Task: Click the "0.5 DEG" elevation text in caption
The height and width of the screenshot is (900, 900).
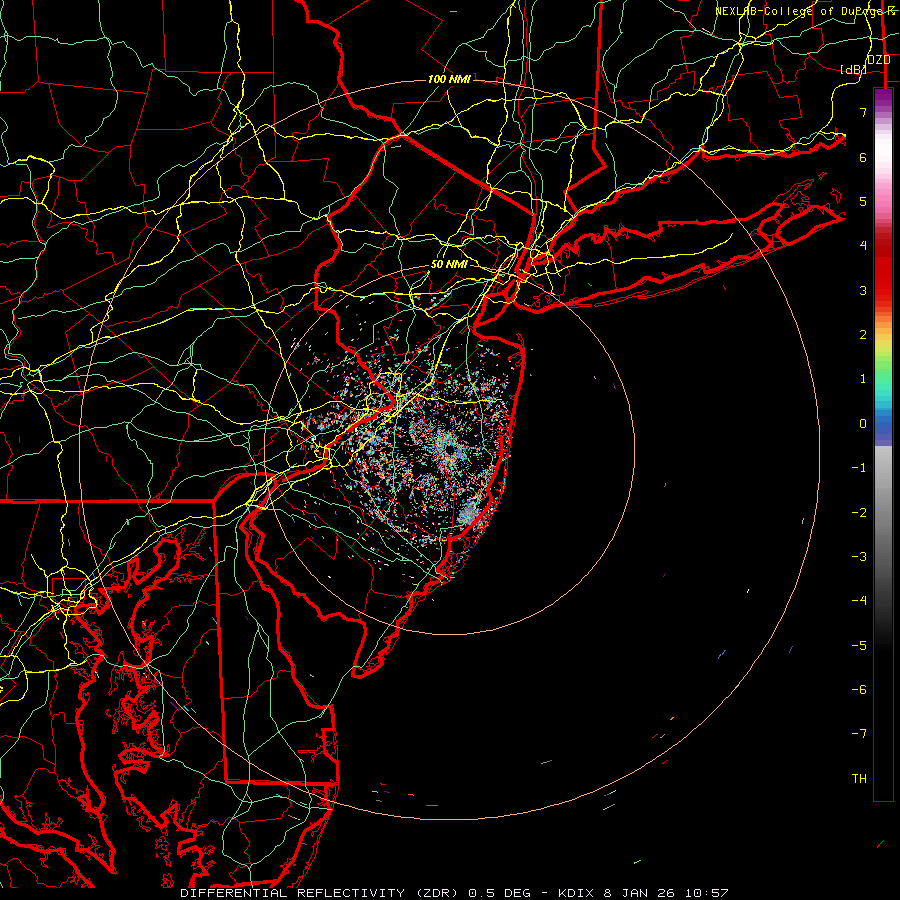Action: pos(500,893)
